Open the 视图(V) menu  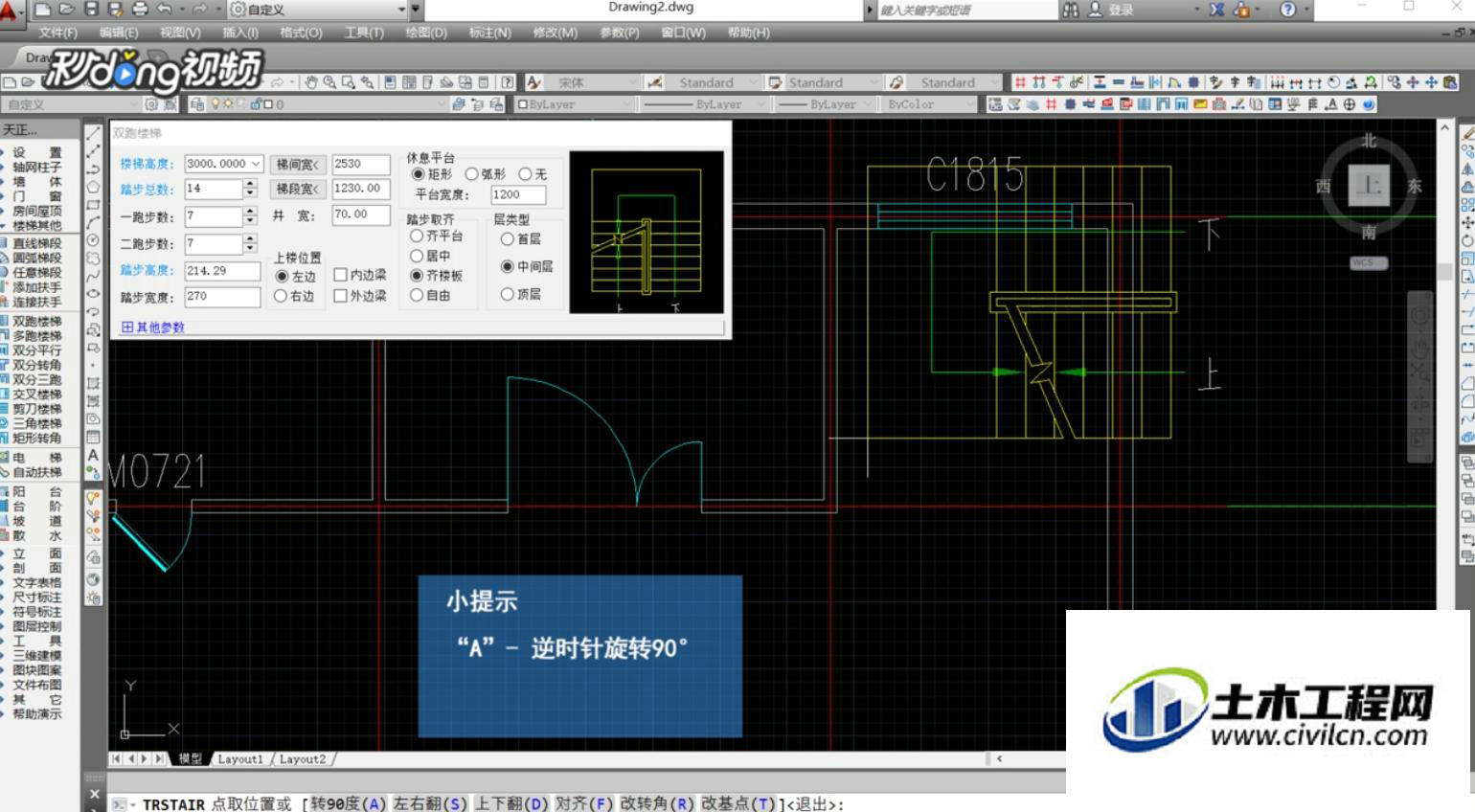tap(179, 33)
